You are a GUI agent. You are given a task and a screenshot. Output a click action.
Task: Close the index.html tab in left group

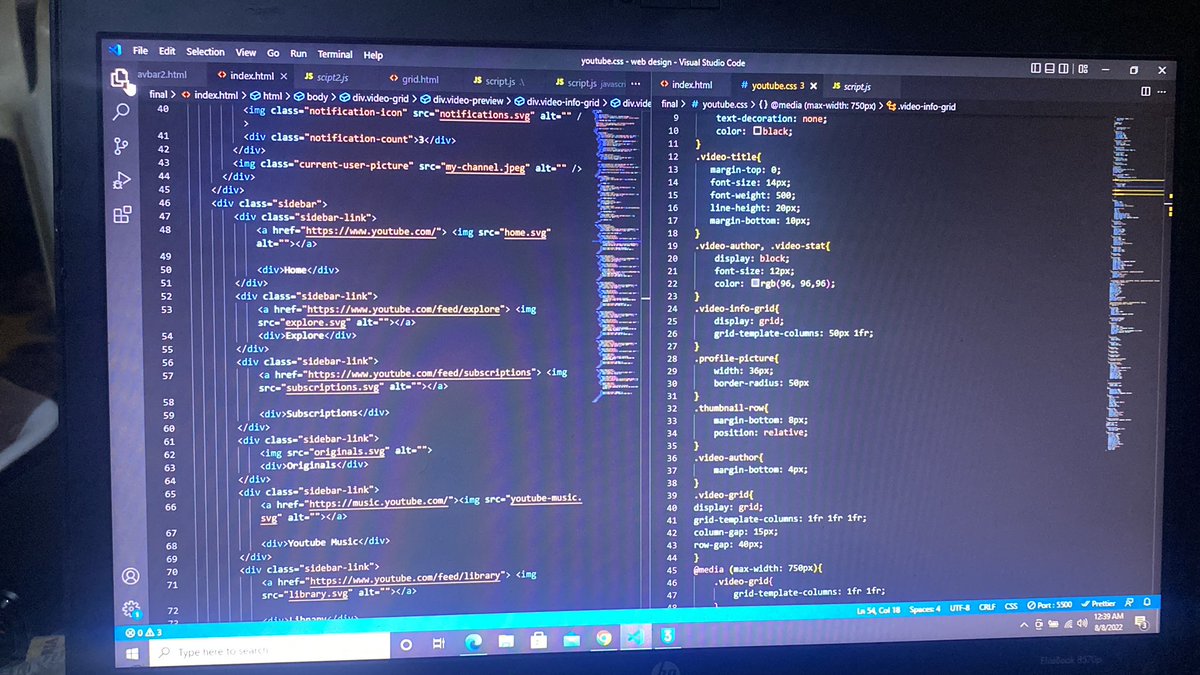pos(283,76)
